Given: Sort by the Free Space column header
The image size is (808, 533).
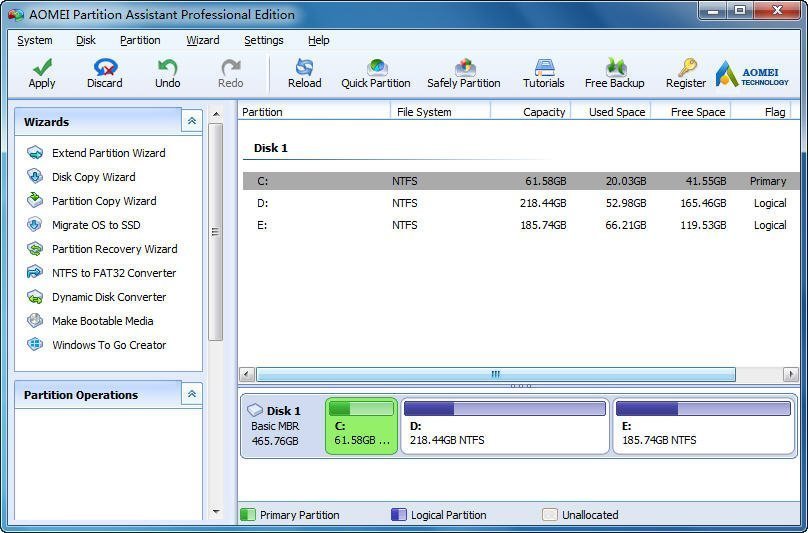Looking at the screenshot, I should pos(691,112).
